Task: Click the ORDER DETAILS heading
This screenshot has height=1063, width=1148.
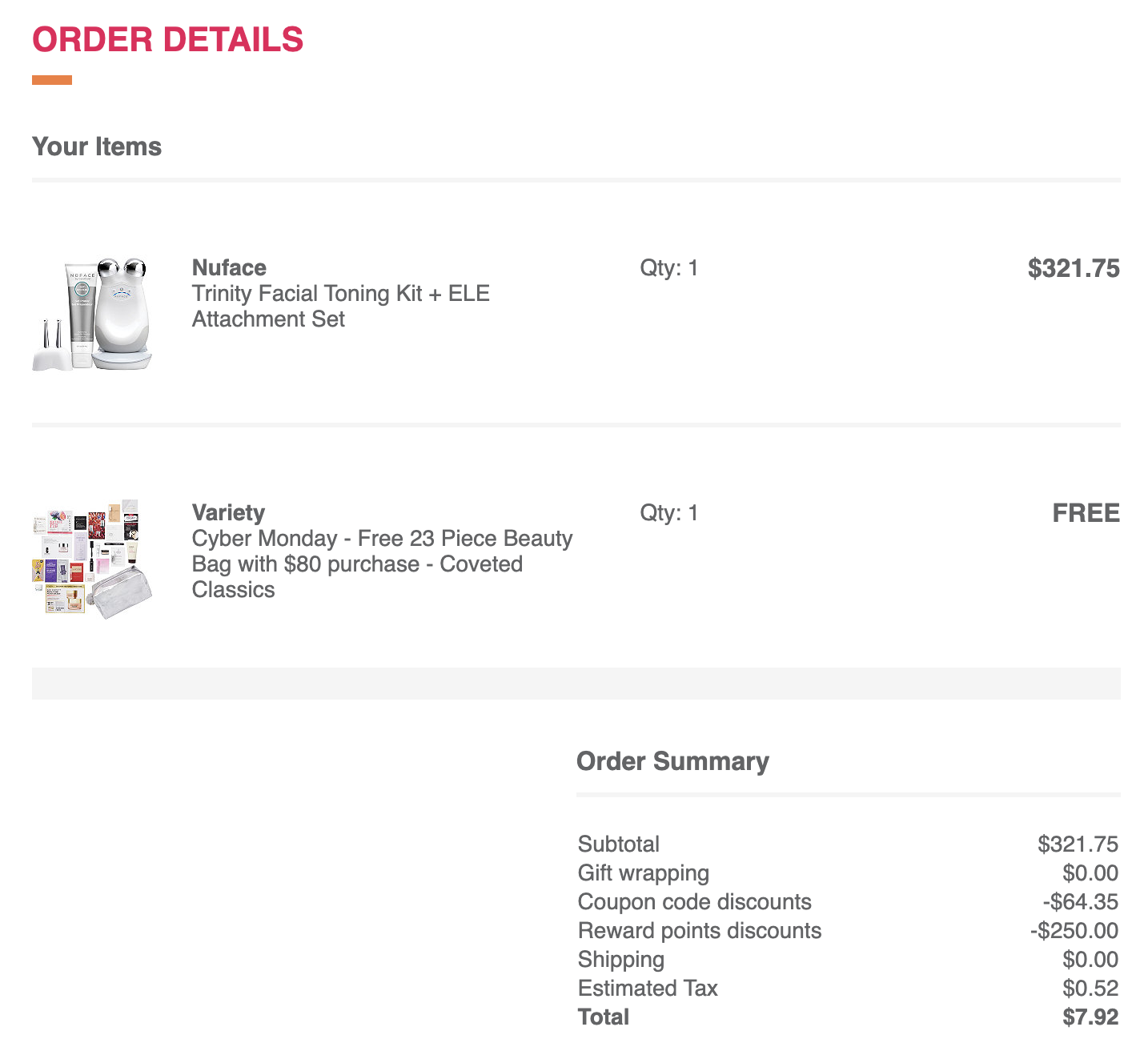Action: (168, 40)
